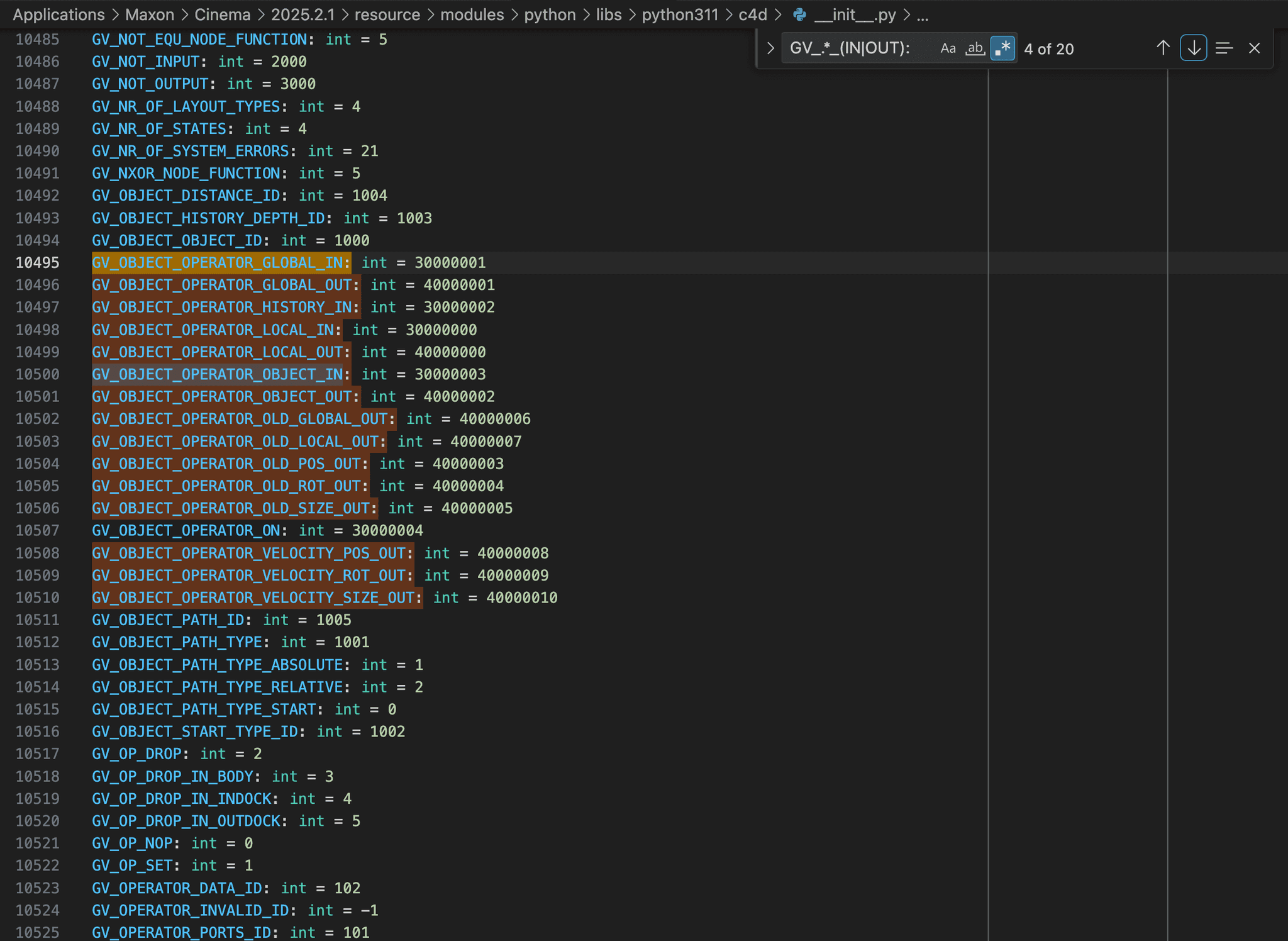Toggle Find in Selection icon
This screenshot has width=1288, height=941.
[1224, 48]
